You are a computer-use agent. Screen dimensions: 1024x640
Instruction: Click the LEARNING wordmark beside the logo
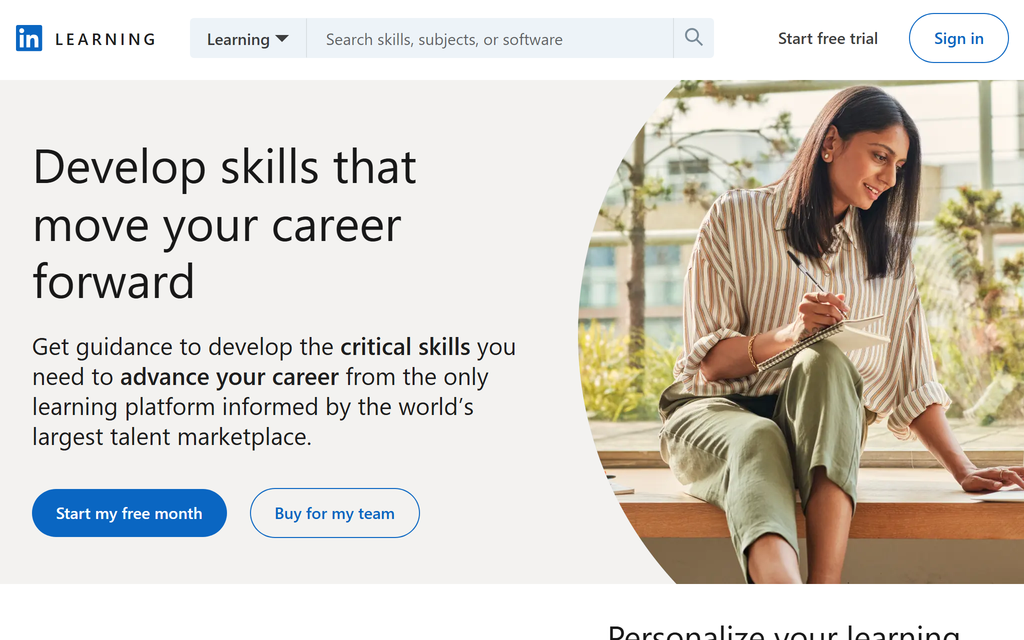coord(105,39)
